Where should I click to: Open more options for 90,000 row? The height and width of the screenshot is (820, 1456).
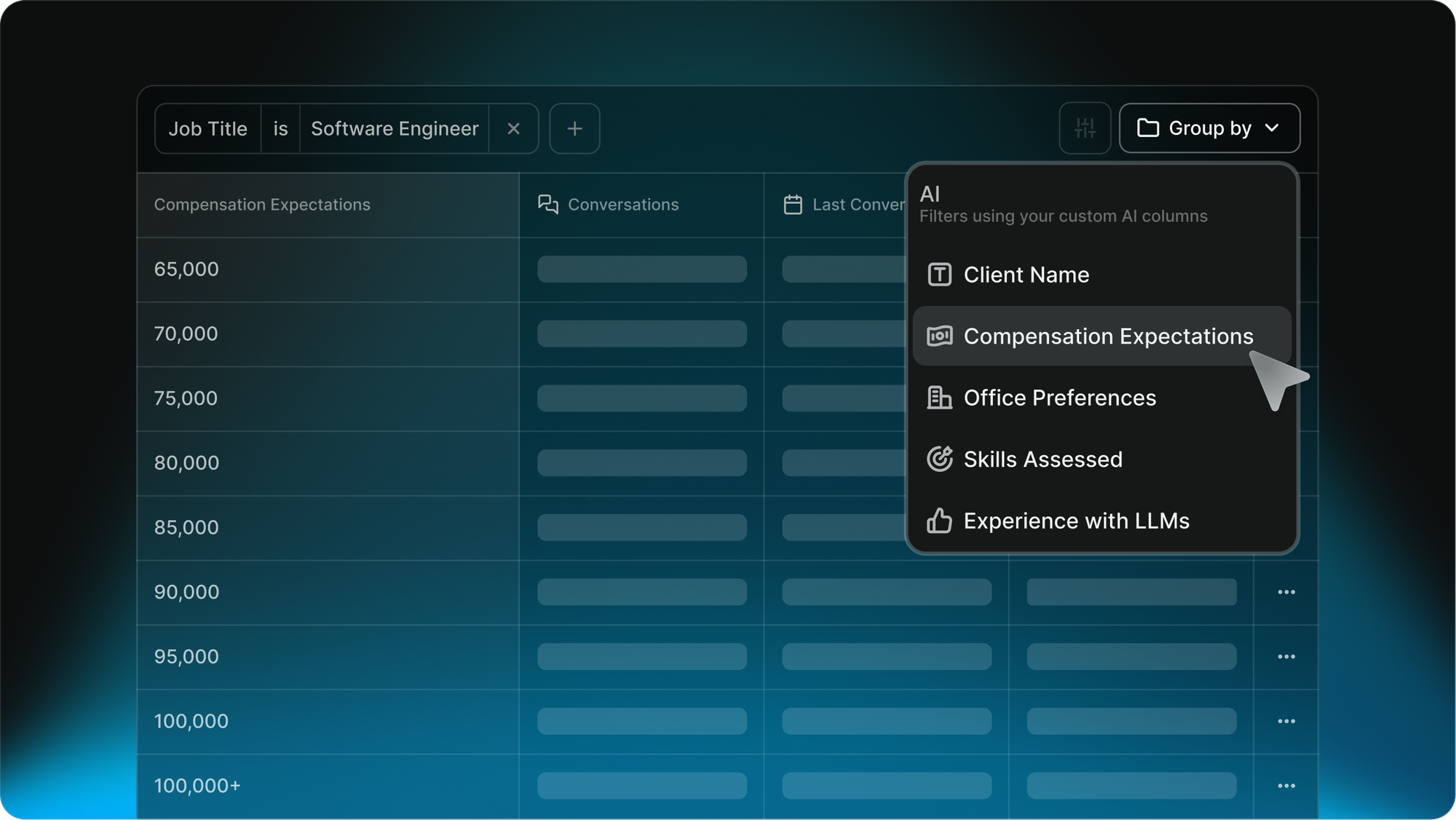tap(1286, 592)
